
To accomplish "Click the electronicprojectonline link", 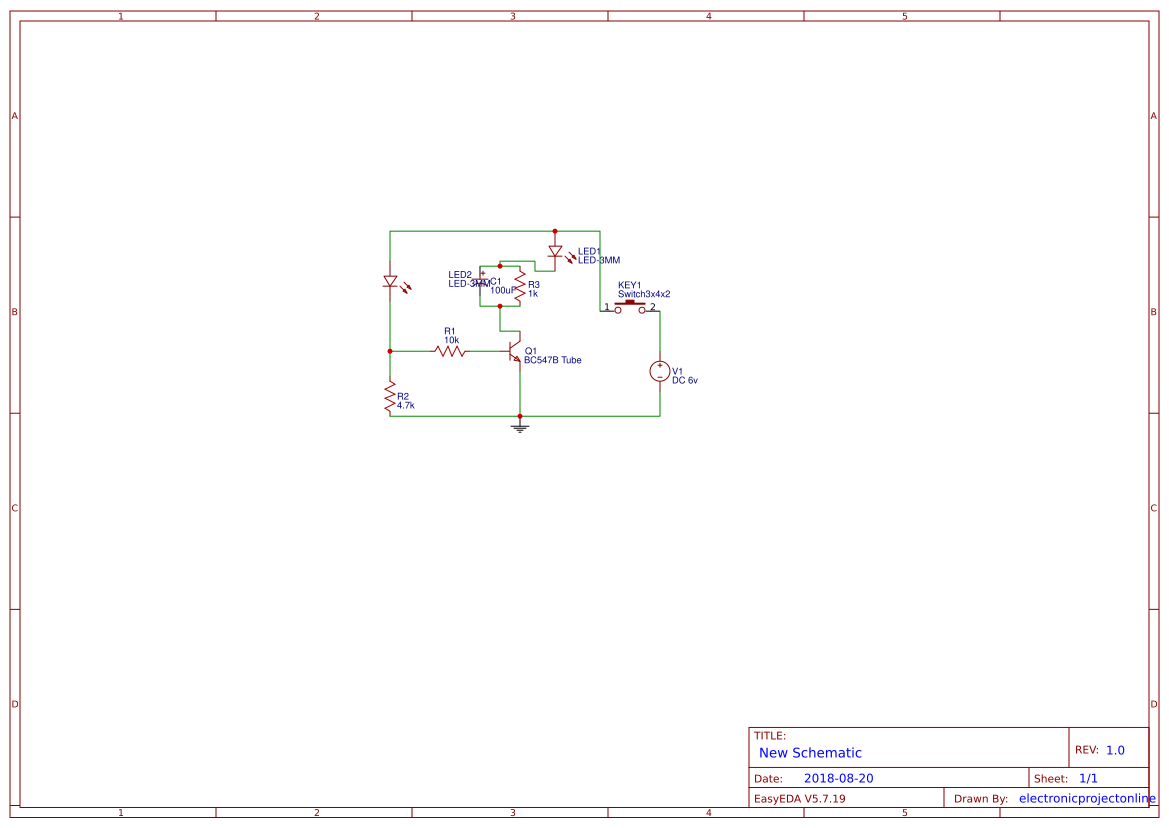I will 1084,798.
